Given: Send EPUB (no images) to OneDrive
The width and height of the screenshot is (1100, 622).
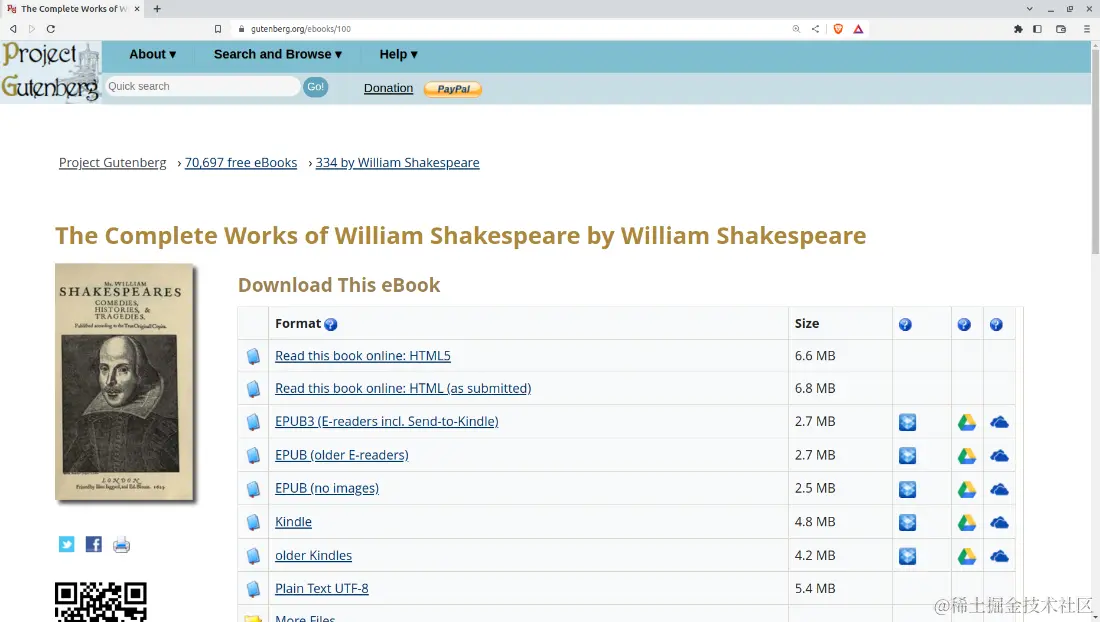Looking at the screenshot, I should 999,489.
